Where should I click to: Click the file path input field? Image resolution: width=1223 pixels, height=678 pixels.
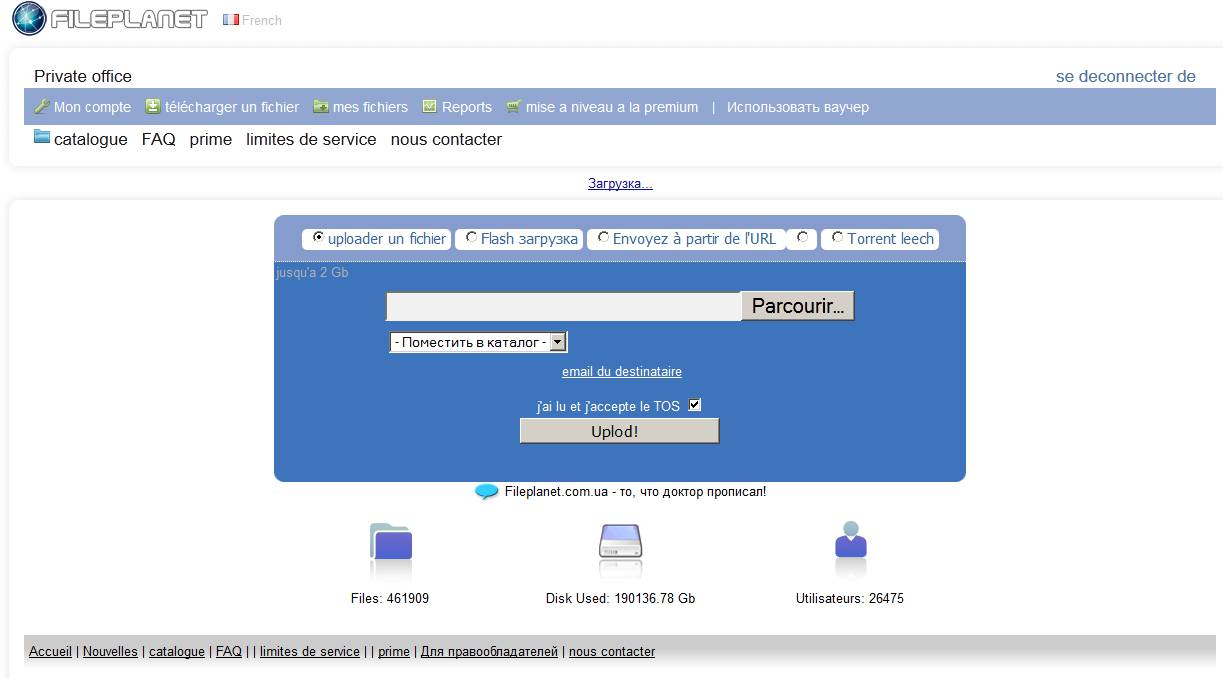tap(563, 306)
